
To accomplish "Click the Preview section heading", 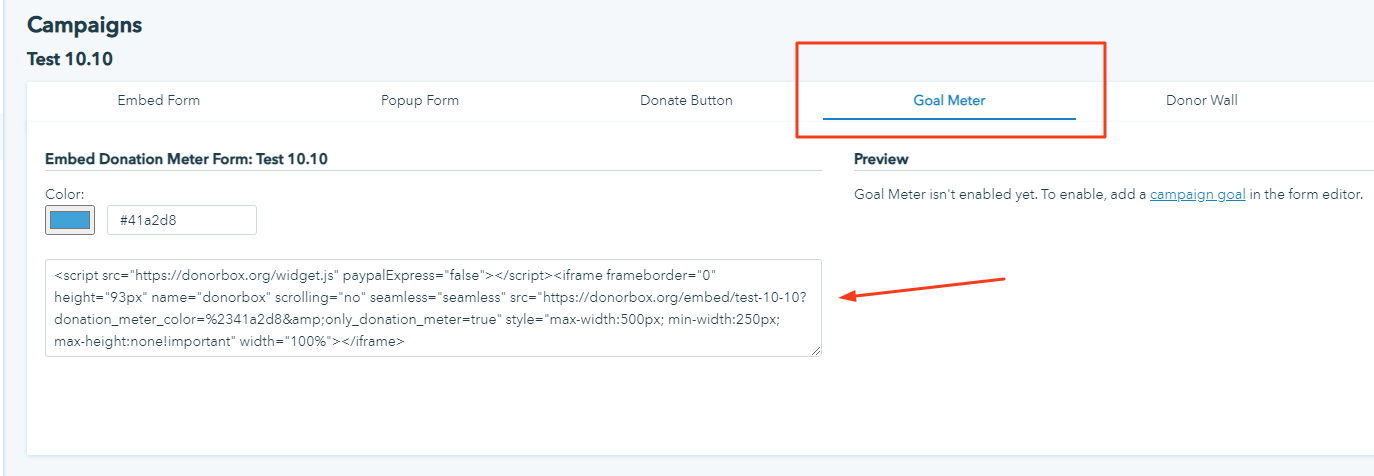I will pyautogui.click(x=881, y=159).
